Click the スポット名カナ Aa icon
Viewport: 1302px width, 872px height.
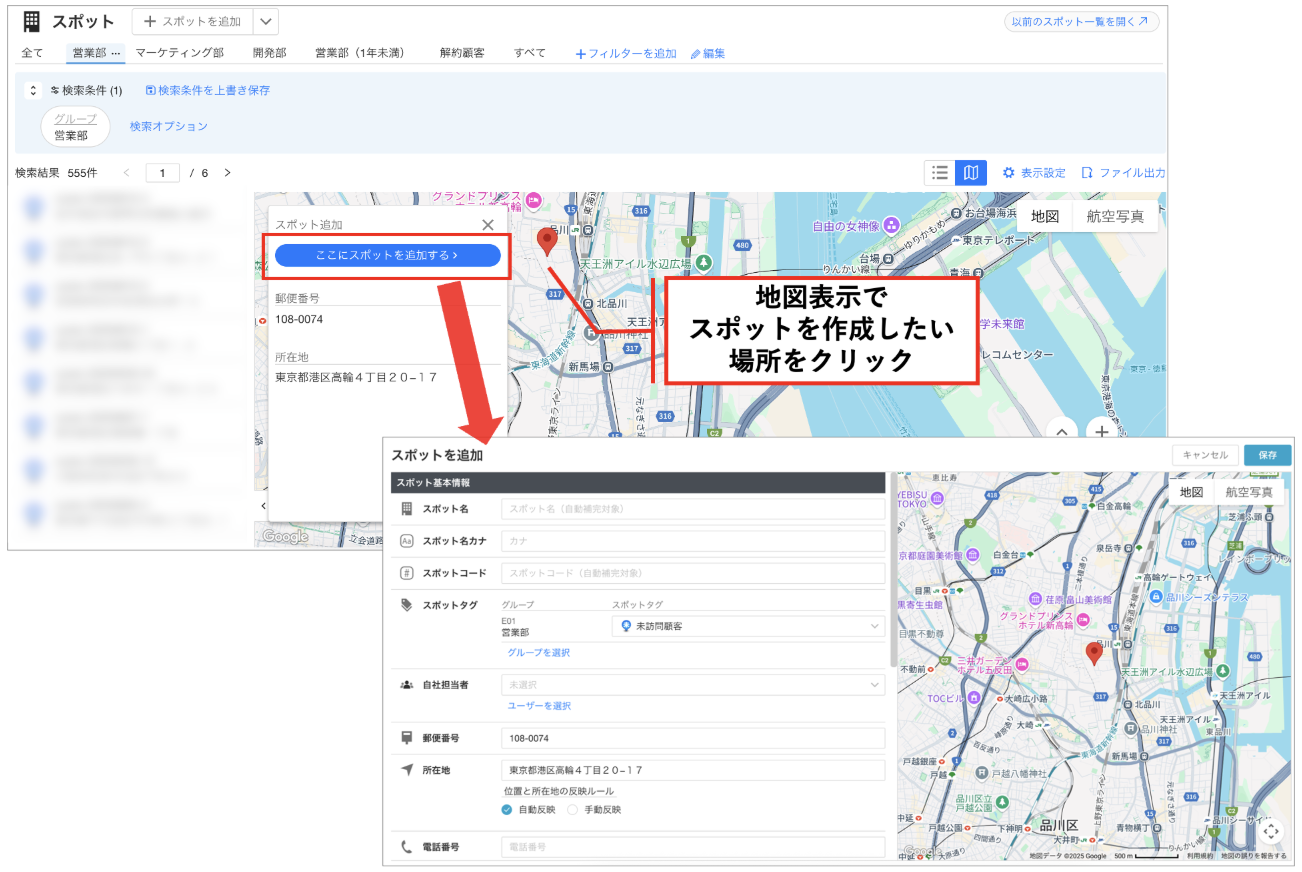tap(407, 541)
